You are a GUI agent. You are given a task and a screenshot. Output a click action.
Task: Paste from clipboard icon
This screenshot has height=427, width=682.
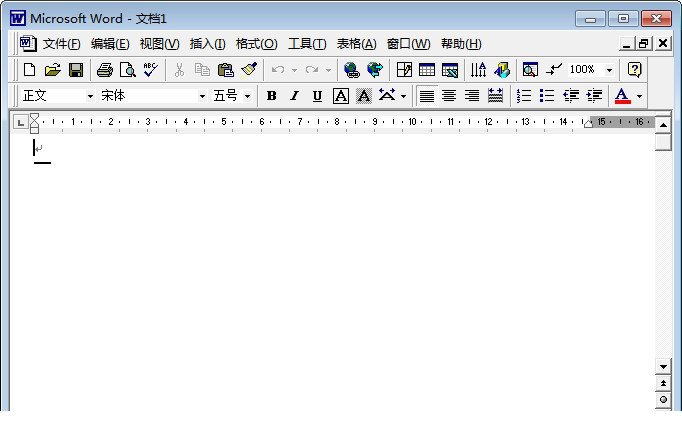[x=225, y=70]
